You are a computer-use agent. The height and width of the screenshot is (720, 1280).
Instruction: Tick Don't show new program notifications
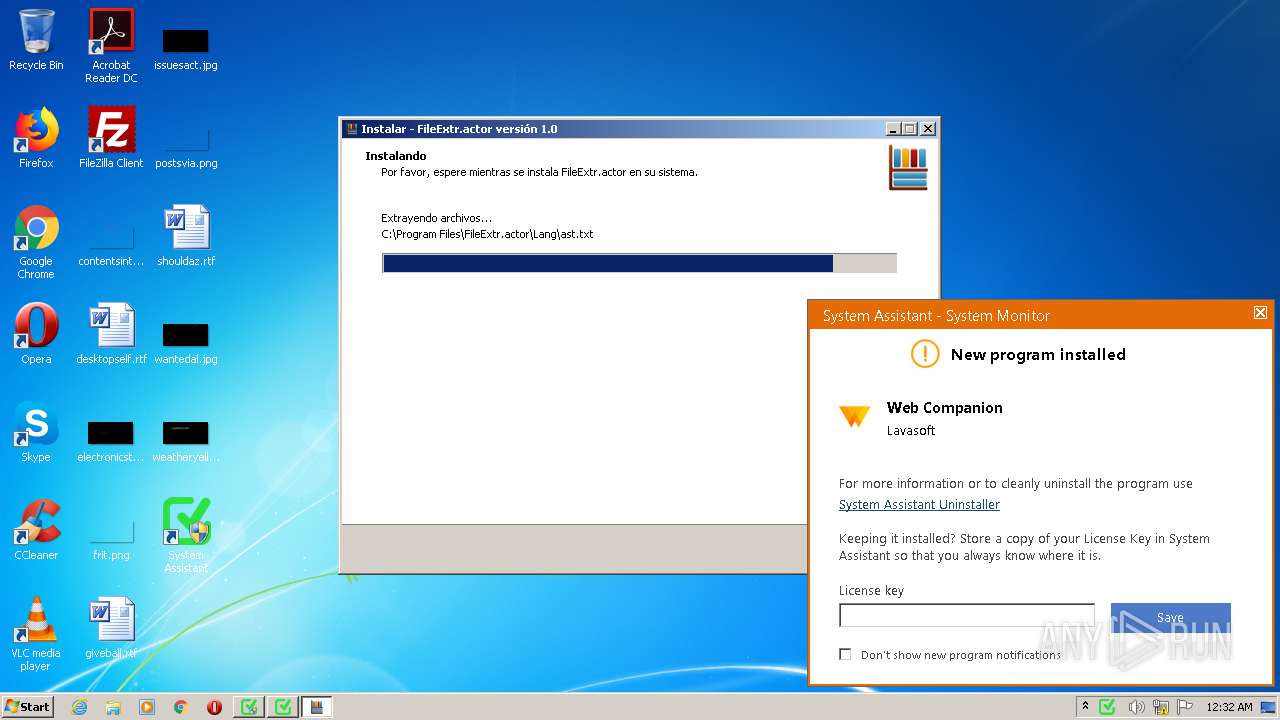(845, 654)
